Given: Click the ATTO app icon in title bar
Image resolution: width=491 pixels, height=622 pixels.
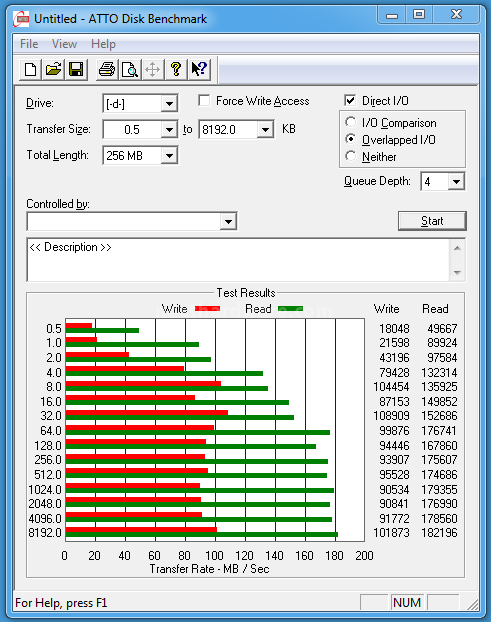Looking at the screenshot, I should (21, 19).
